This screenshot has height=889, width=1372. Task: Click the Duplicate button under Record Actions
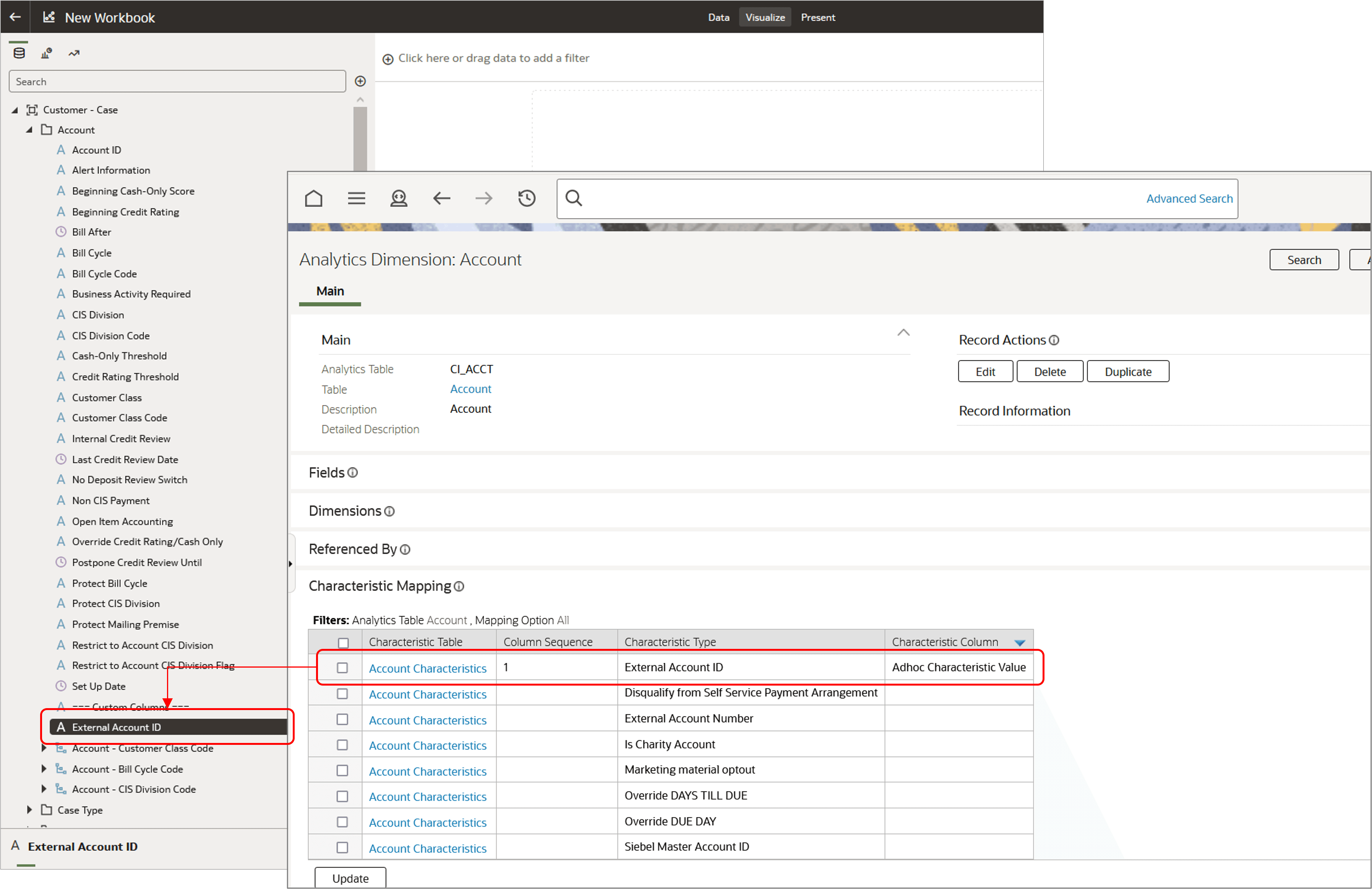click(x=1127, y=371)
